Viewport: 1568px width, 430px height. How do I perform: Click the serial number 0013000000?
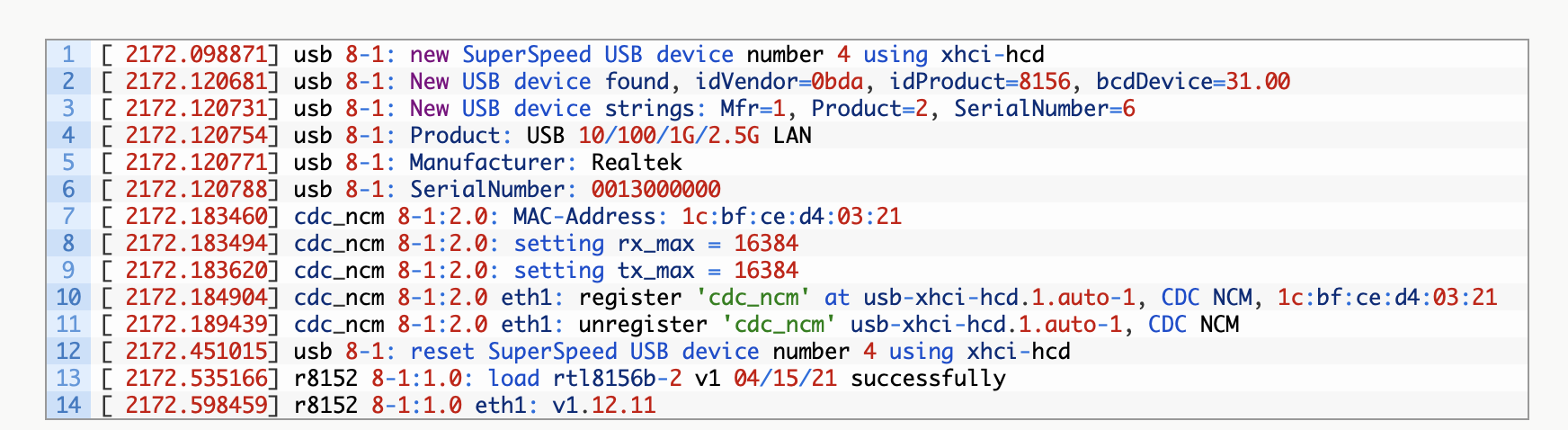655,190
